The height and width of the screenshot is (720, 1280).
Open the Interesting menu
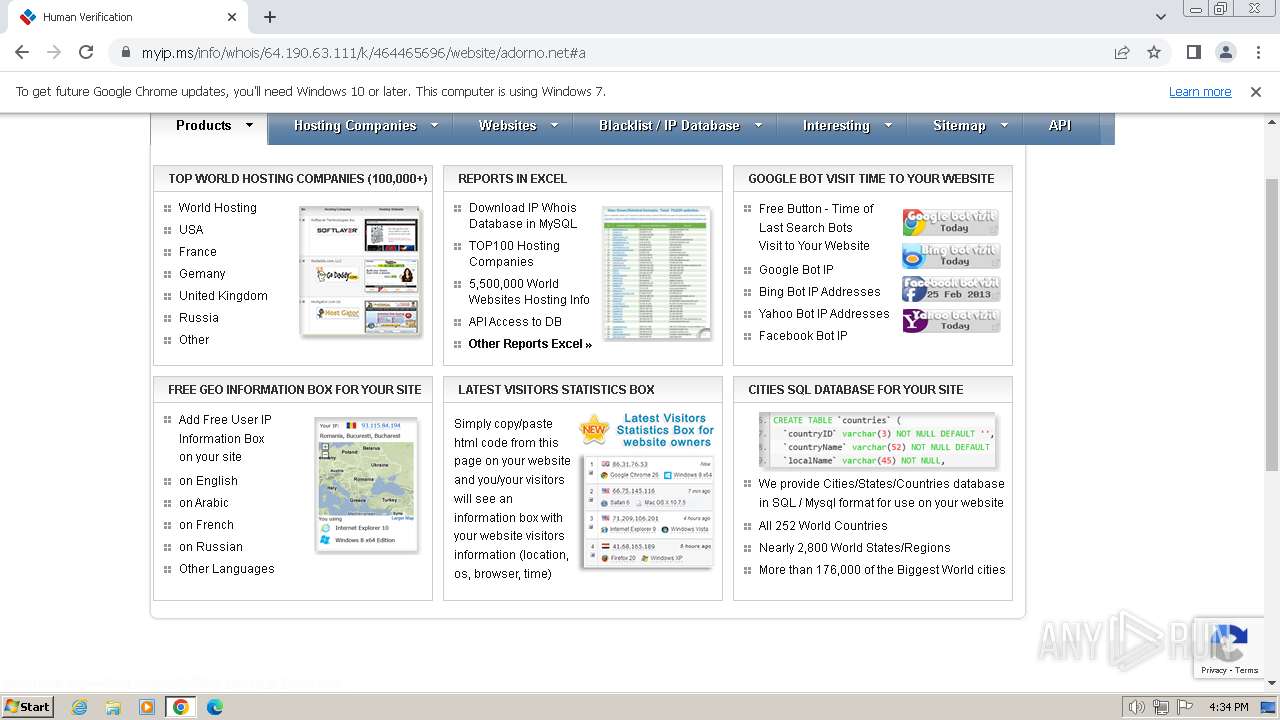[x=836, y=126]
